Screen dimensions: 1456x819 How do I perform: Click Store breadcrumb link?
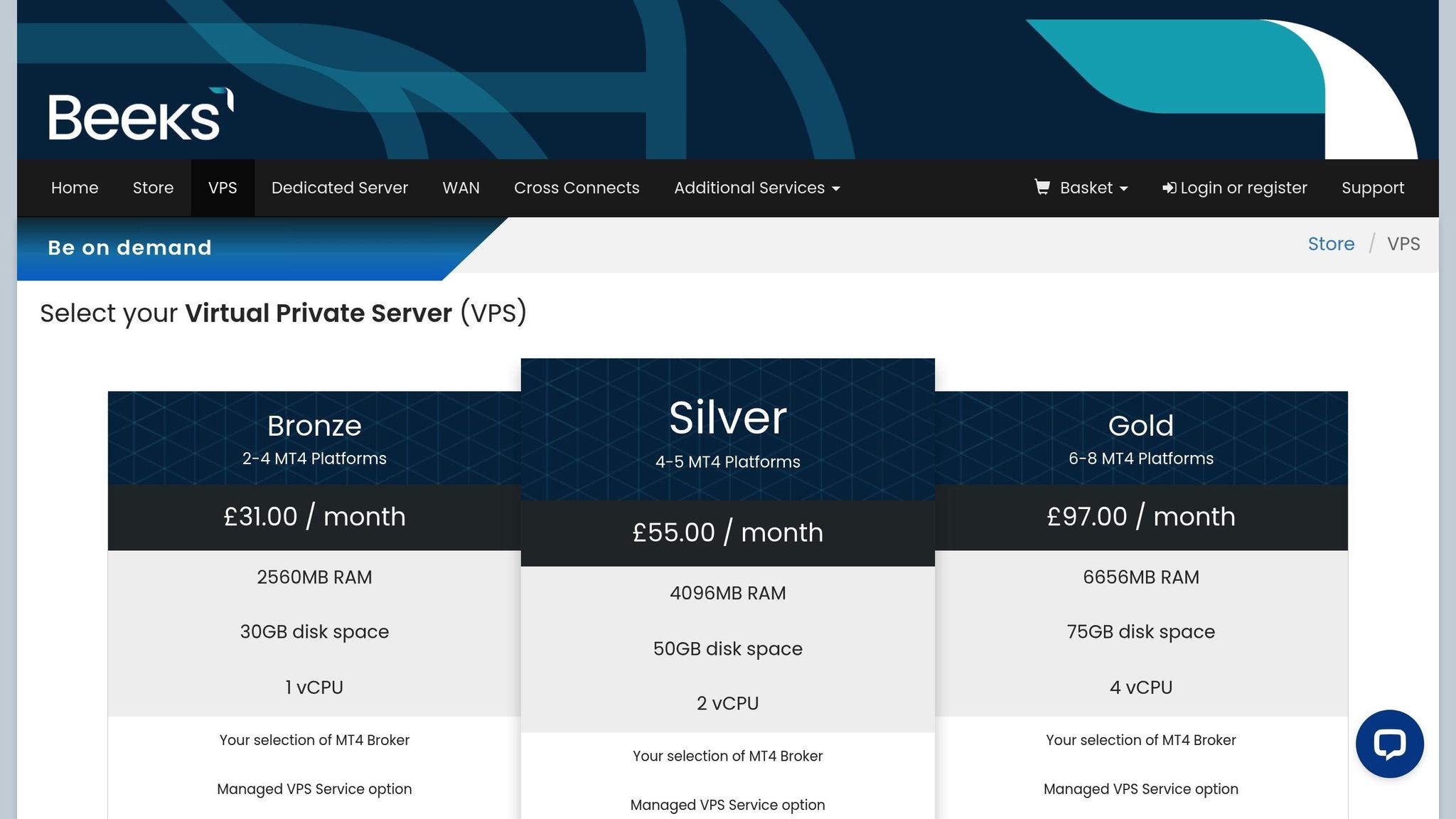(1331, 244)
